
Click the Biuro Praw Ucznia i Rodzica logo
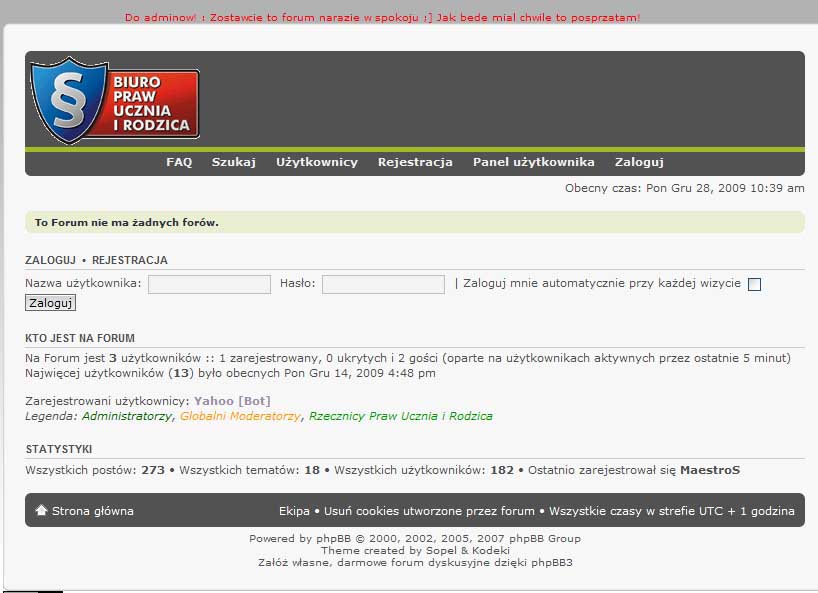115,101
